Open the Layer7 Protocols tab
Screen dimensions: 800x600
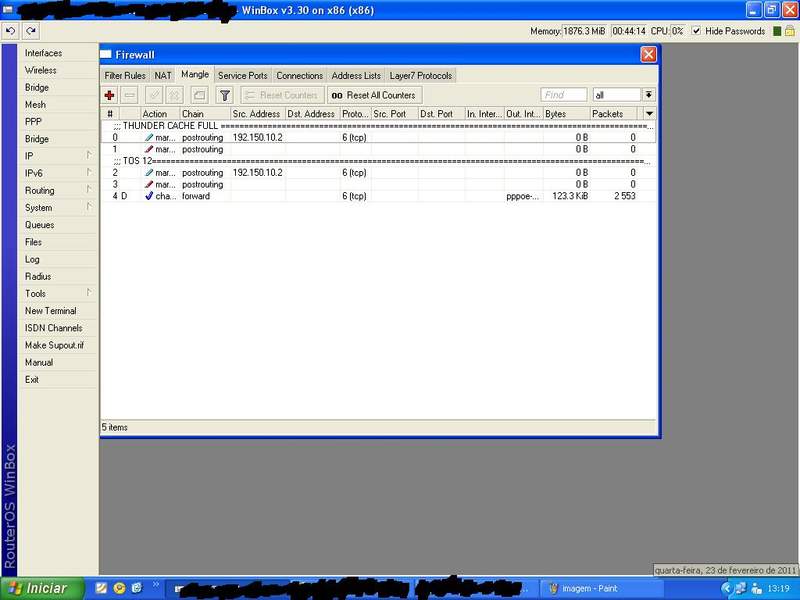[421, 76]
